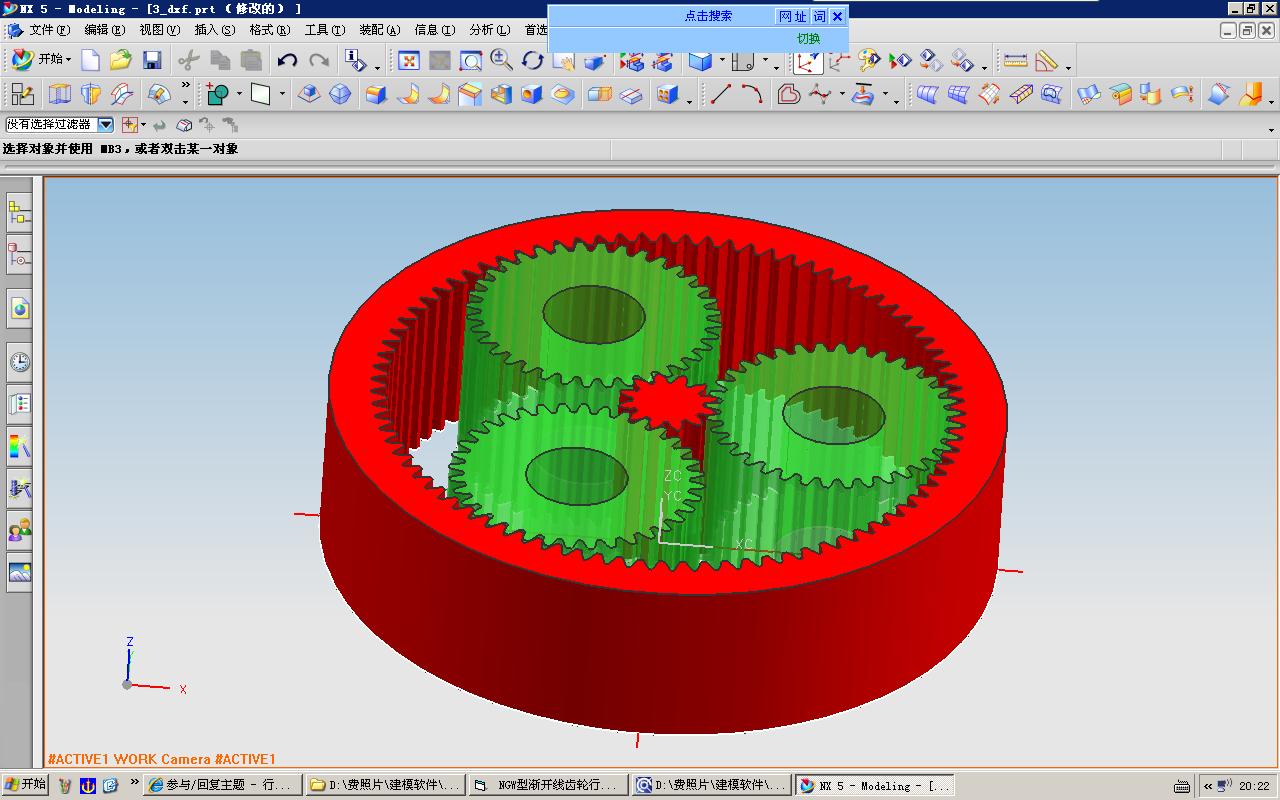
Task: Click the New file icon
Action: (90, 61)
